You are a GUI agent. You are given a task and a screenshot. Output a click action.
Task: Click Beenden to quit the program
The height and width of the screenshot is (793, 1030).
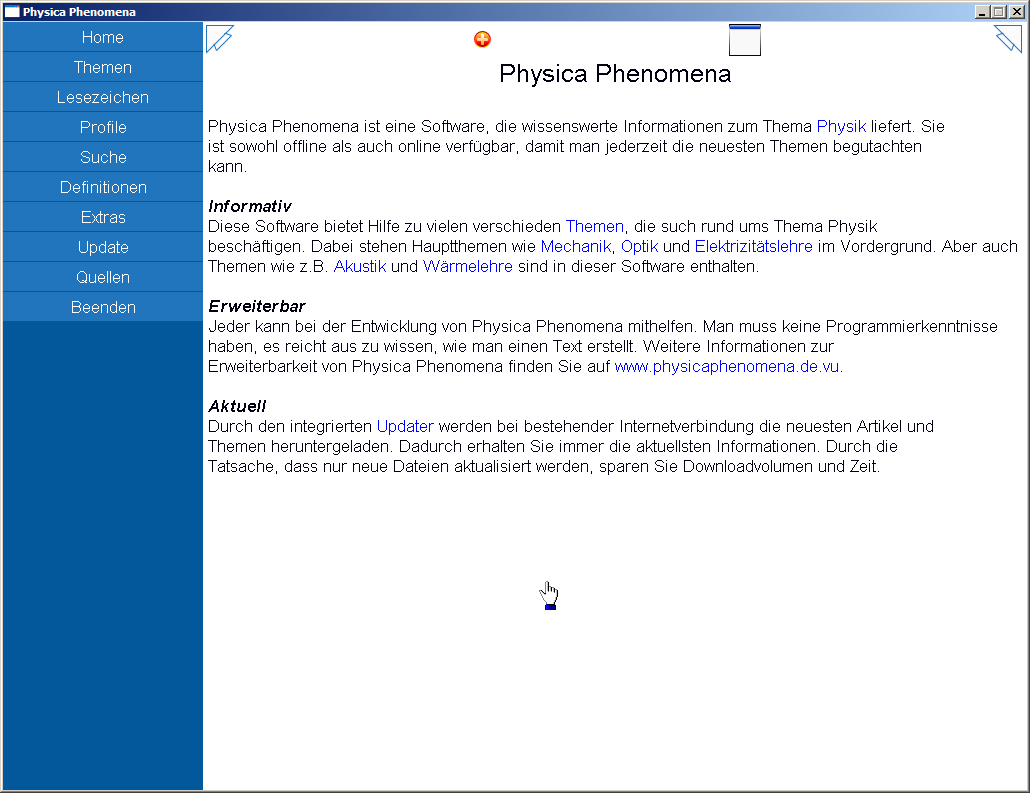tap(102, 307)
